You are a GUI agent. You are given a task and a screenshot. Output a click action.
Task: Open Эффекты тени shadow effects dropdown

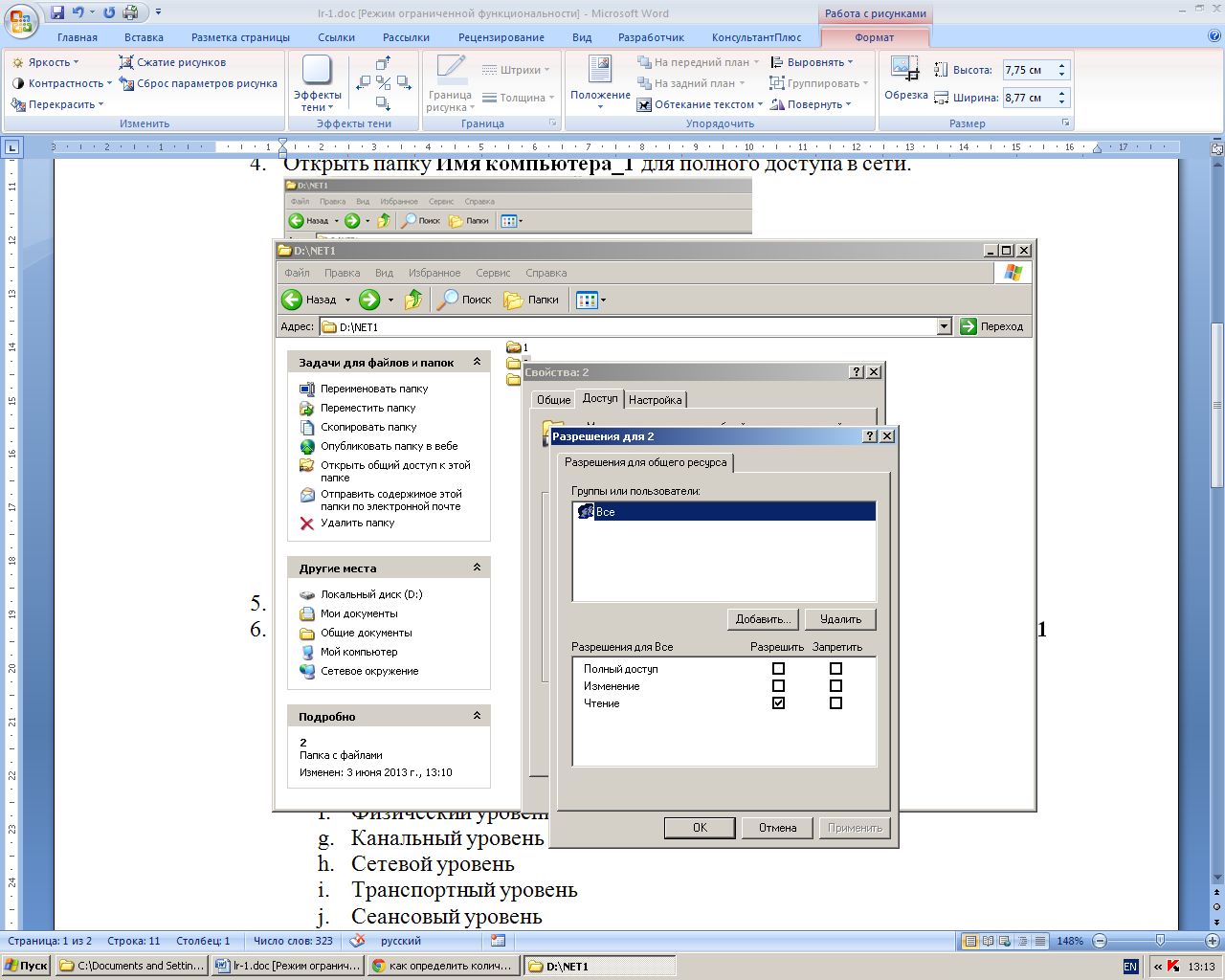(317, 83)
